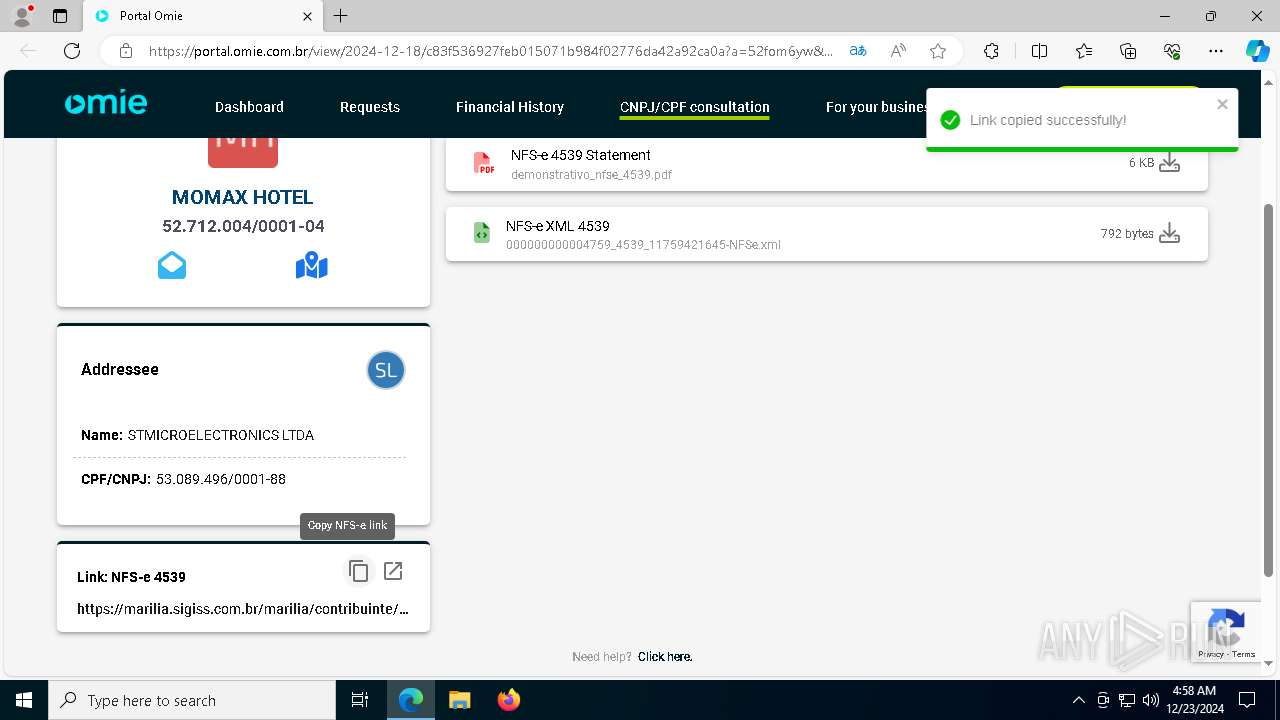Select STMICROELECTRONICS LTDA name text
This screenshot has width=1280, height=720.
[x=221, y=435]
